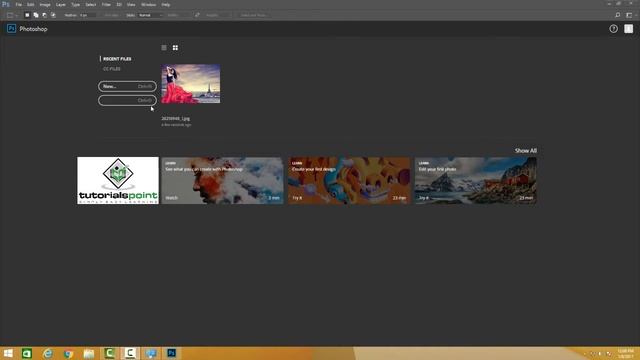640x360 pixels.
Task: Open the Layer menu
Action: pyautogui.click(x=60, y=4)
